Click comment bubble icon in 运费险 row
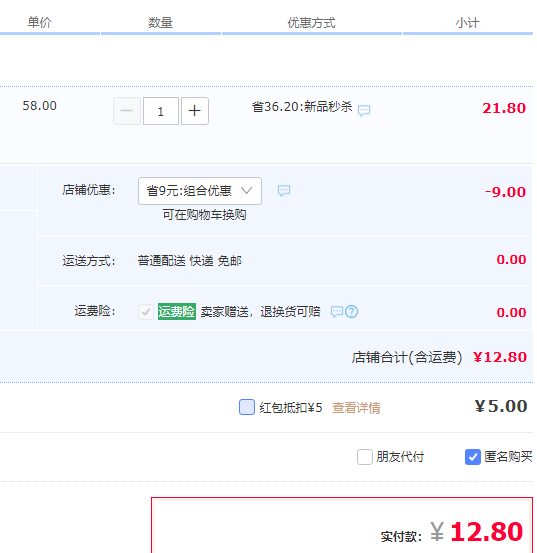Viewport: 537px width, 553px height. click(x=337, y=312)
